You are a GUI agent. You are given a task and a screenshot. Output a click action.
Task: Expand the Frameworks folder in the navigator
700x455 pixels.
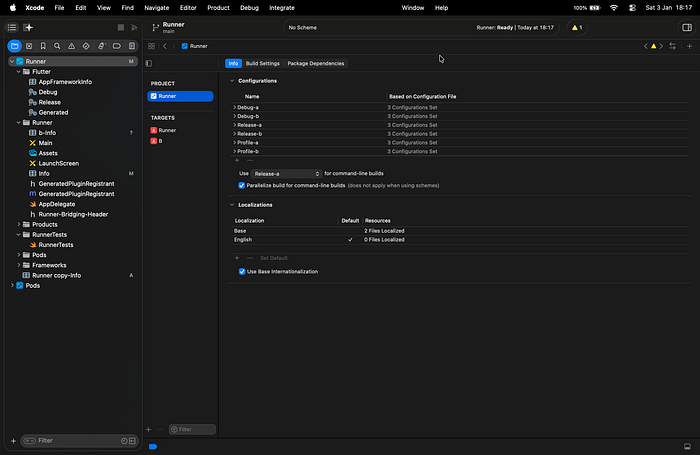[19, 265]
